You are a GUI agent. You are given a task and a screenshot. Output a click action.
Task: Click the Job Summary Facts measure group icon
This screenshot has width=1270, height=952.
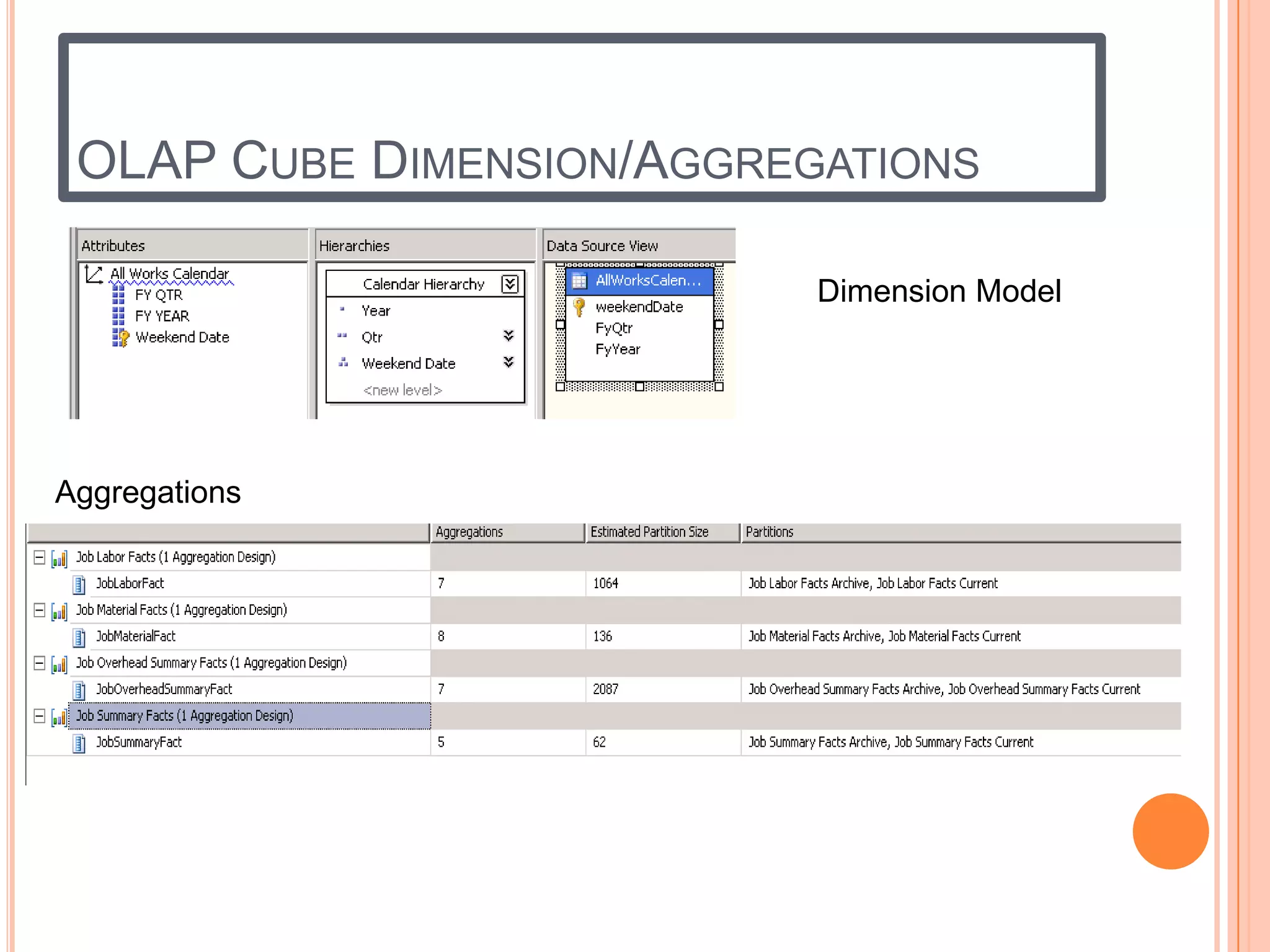tap(60, 718)
